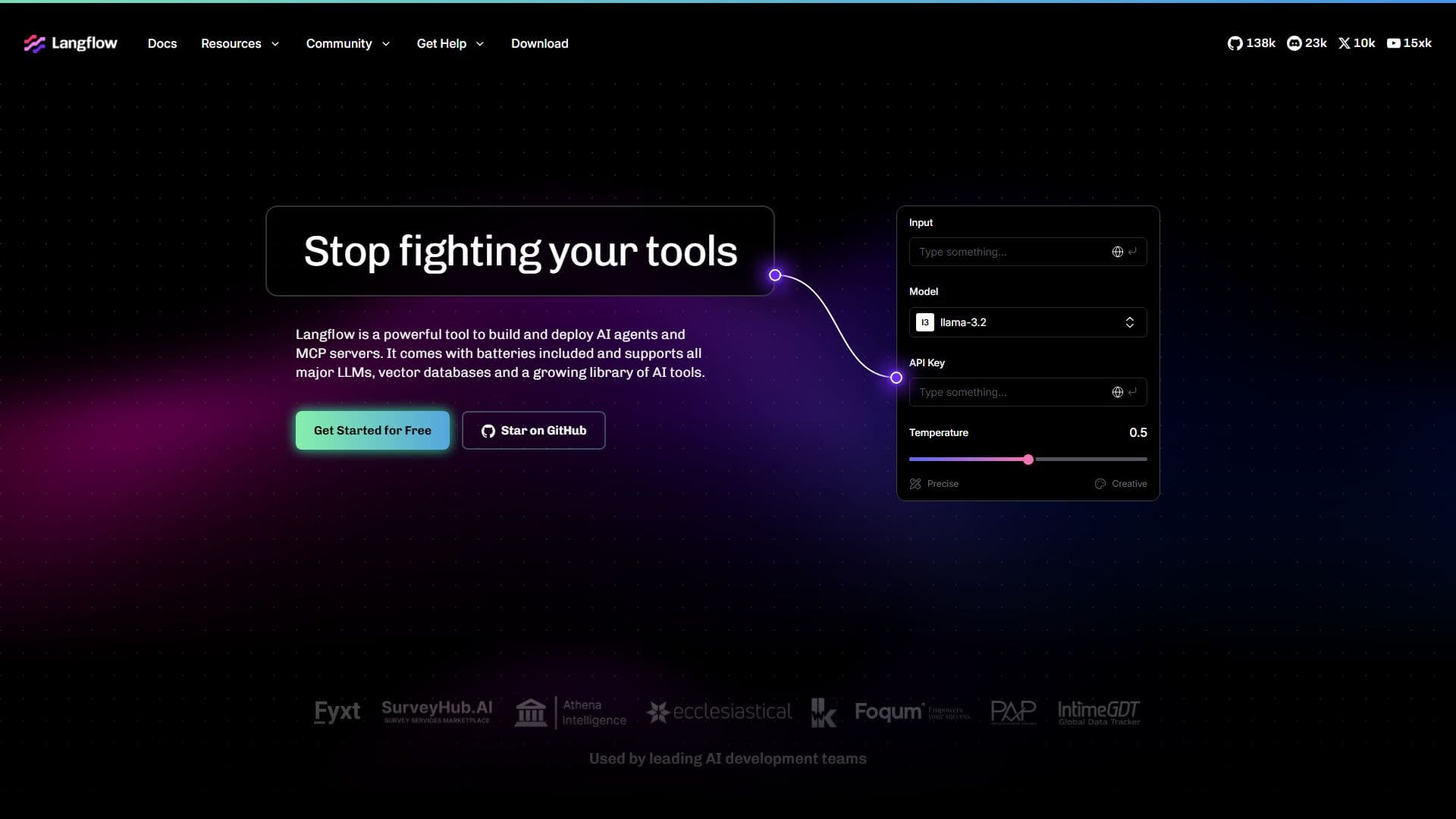Click the SurveyHub.AI logo

tap(437, 711)
